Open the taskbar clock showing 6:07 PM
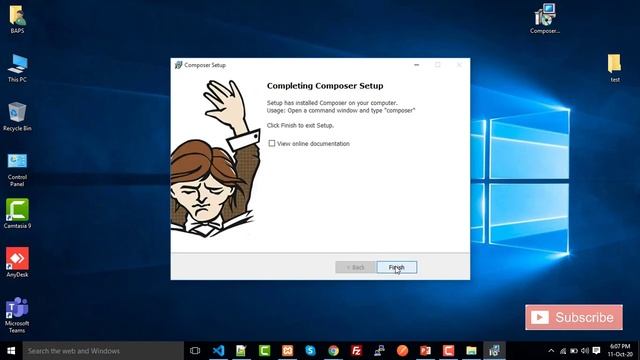Image resolution: width=640 pixels, height=360 pixels. click(x=620, y=351)
